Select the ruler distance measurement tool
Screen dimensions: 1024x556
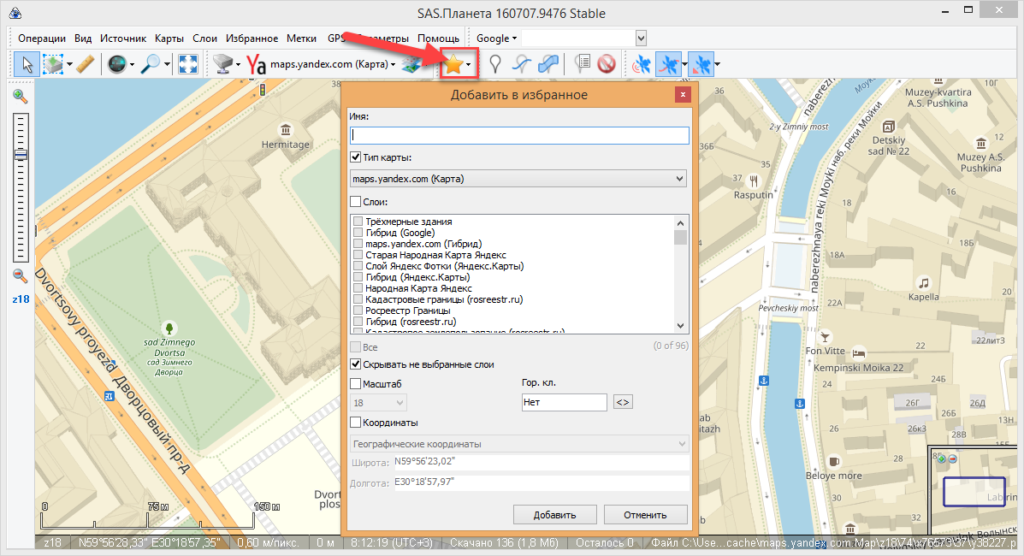(x=85, y=65)
